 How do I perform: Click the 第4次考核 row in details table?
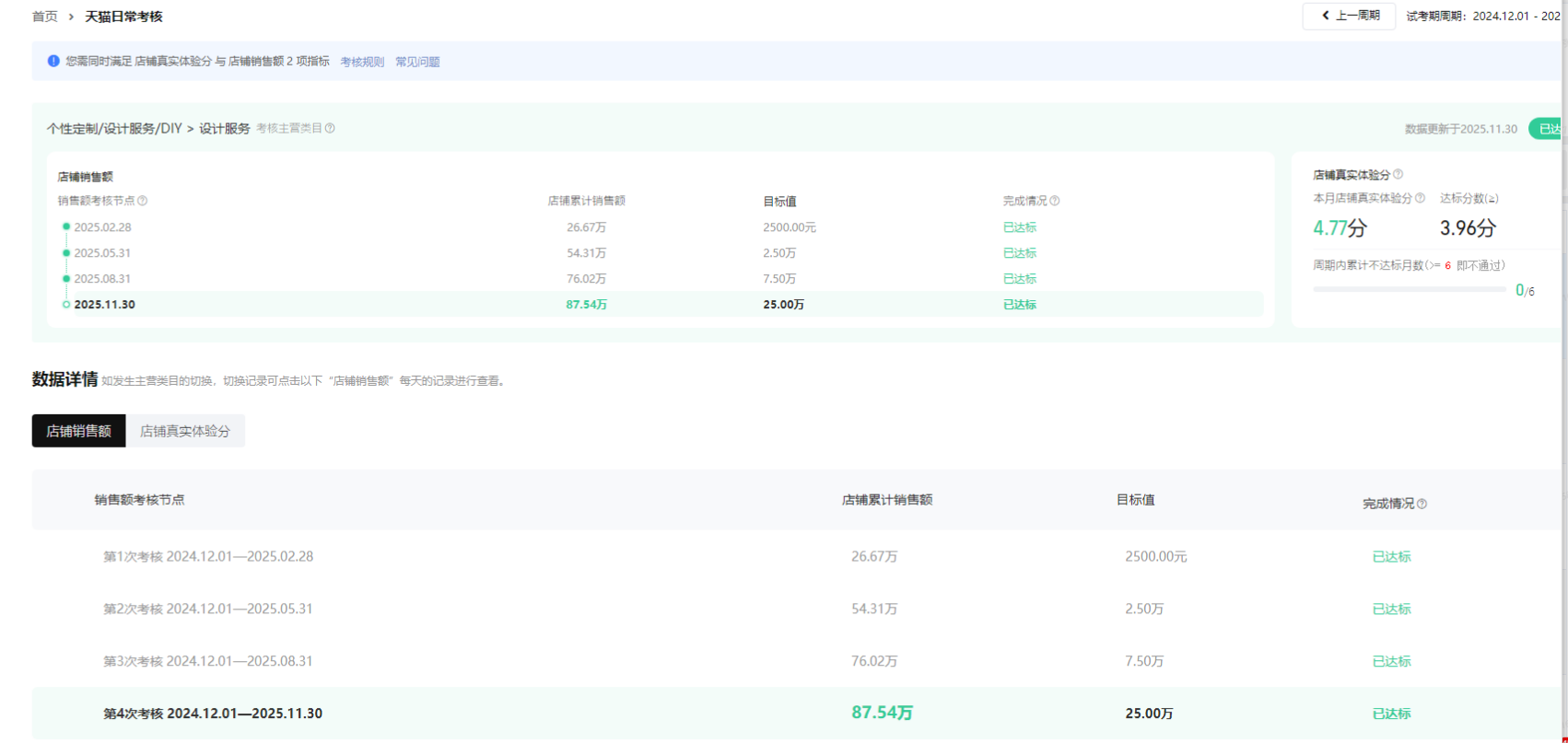point(213,714)
